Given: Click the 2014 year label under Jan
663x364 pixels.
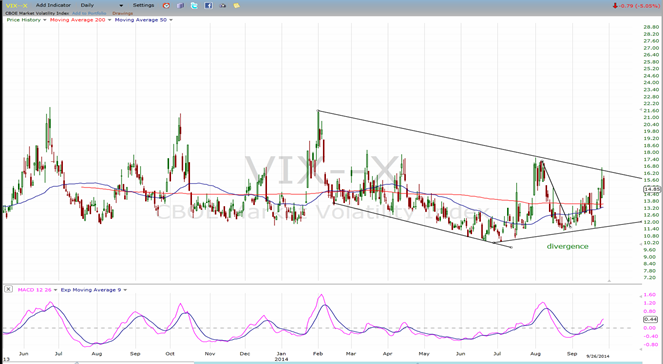Looking at the screenshot, I should pyautogui.click(x=281, y=359).
